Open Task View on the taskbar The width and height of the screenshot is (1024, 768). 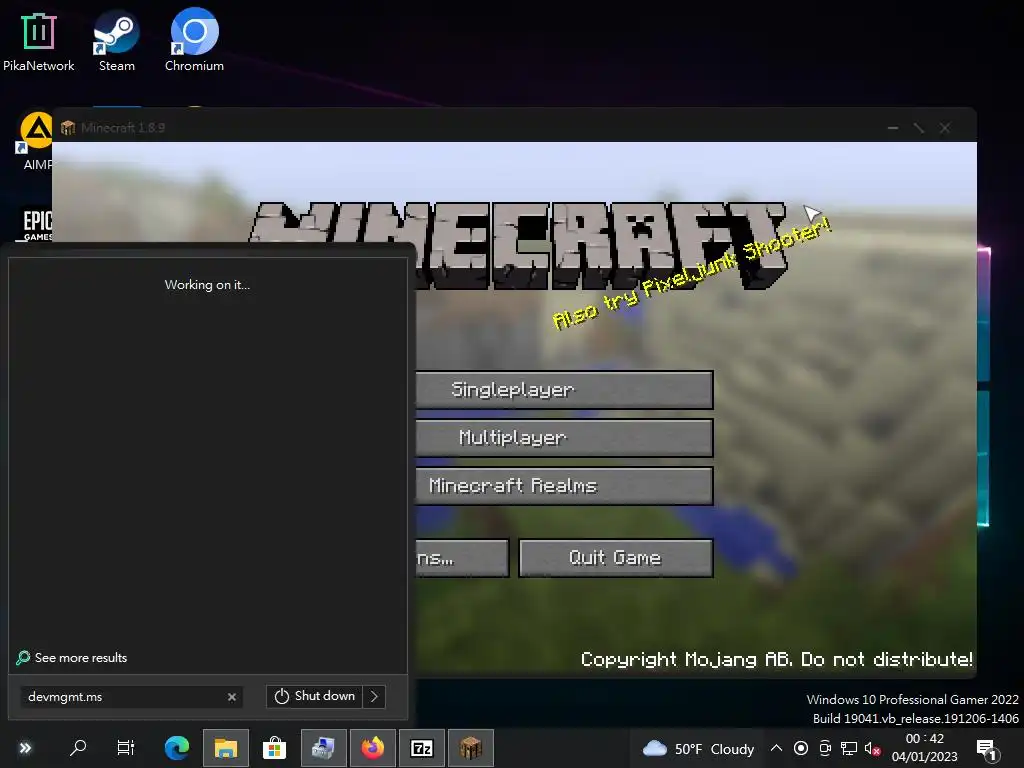(x=125, y=748)
